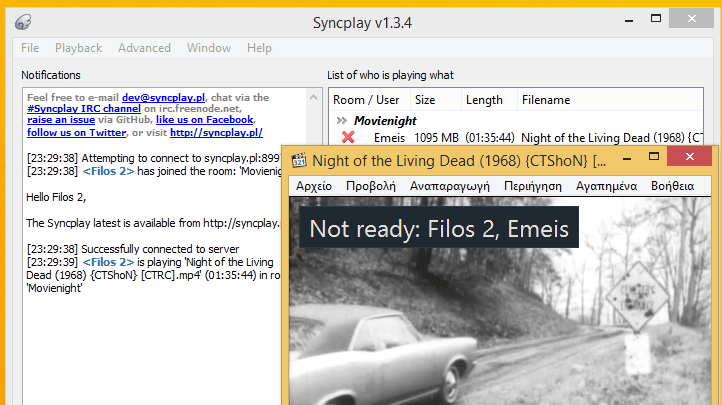The height and width of the screenshot is (405, 722).
Task: Click the media player icon in video window title
Action: tap(299, 160)
